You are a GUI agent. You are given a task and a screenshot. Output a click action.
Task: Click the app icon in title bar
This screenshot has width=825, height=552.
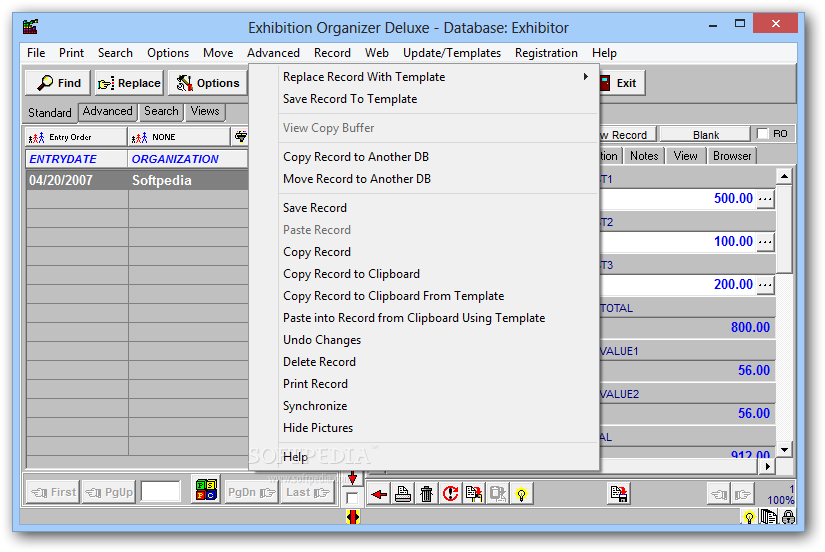pyautogui.click(x=31, y=27)
